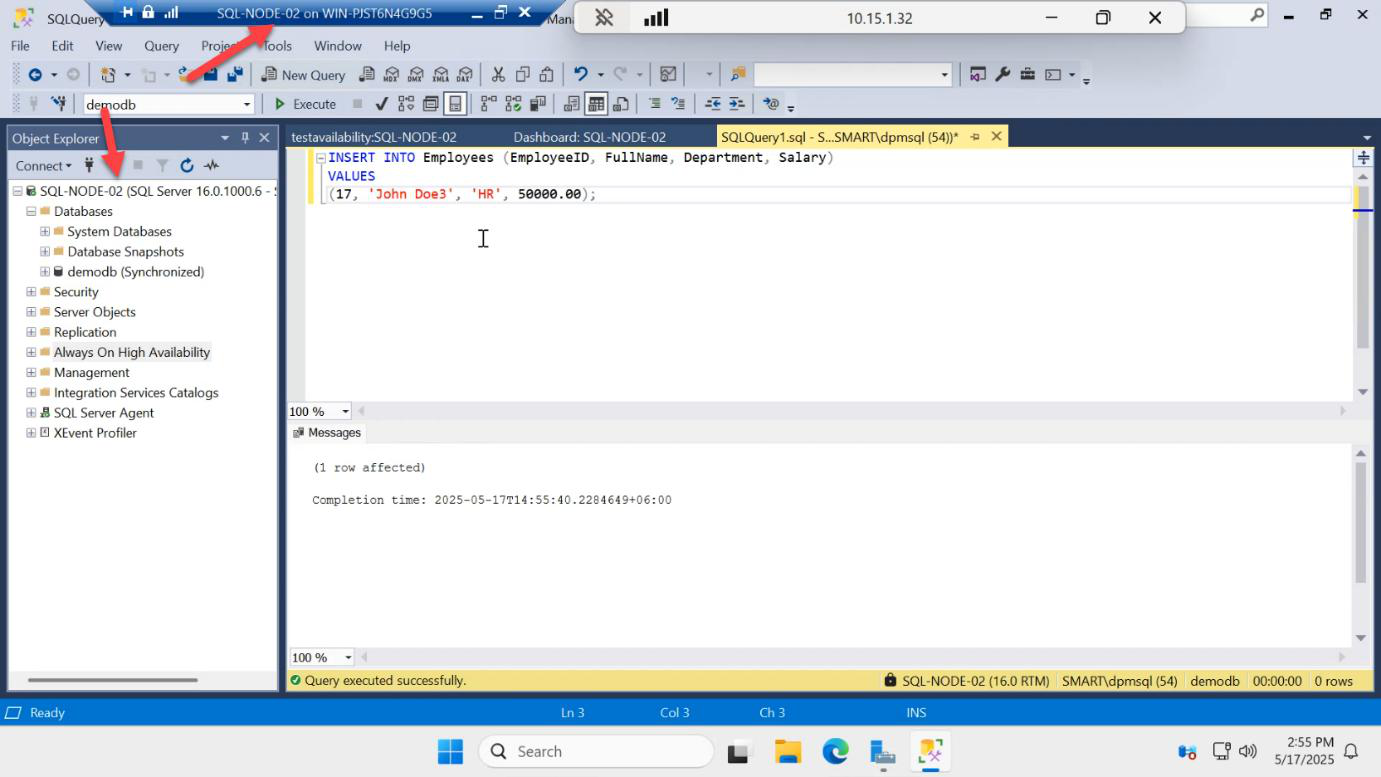The image size is (1381, 777).
Task: Toggle IntelliSense enabled button
Action: [x=455, y=104]
